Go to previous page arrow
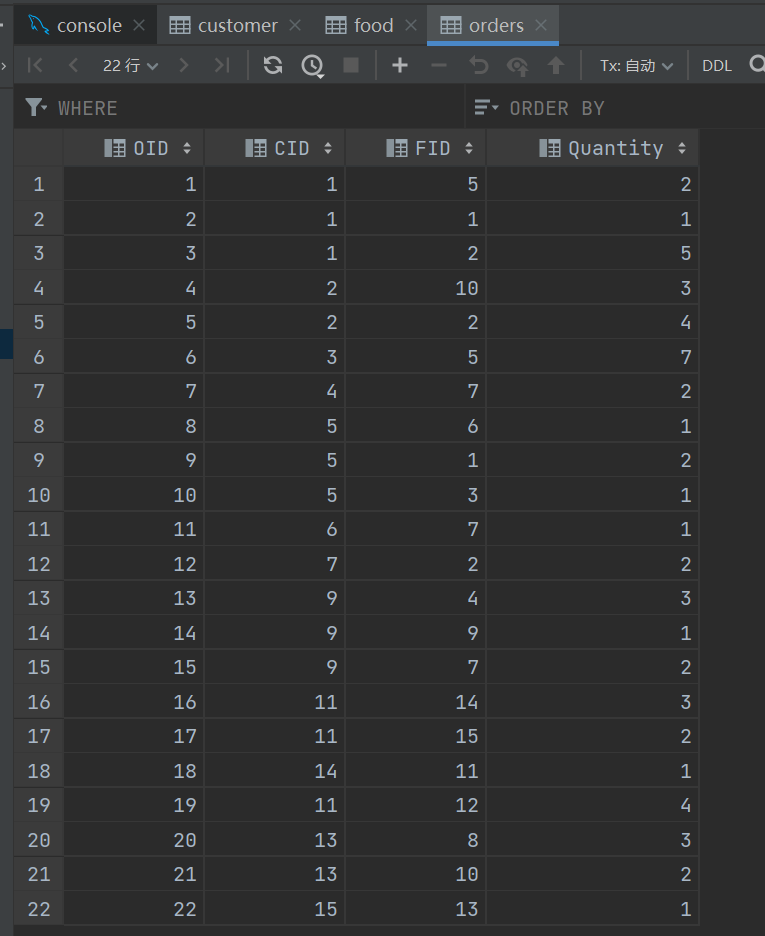 click(73, 65)
